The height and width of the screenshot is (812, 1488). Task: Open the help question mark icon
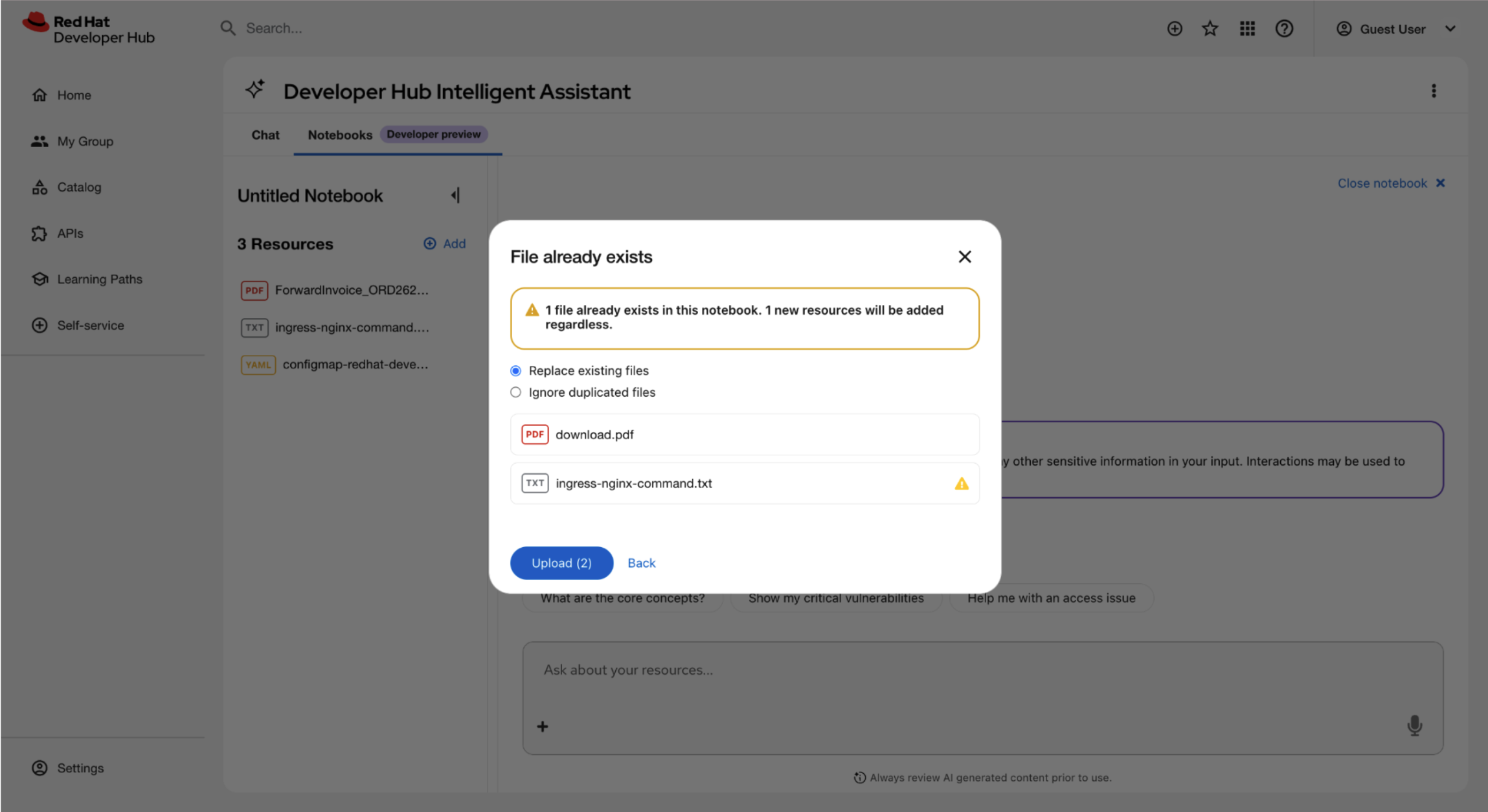1284,28
